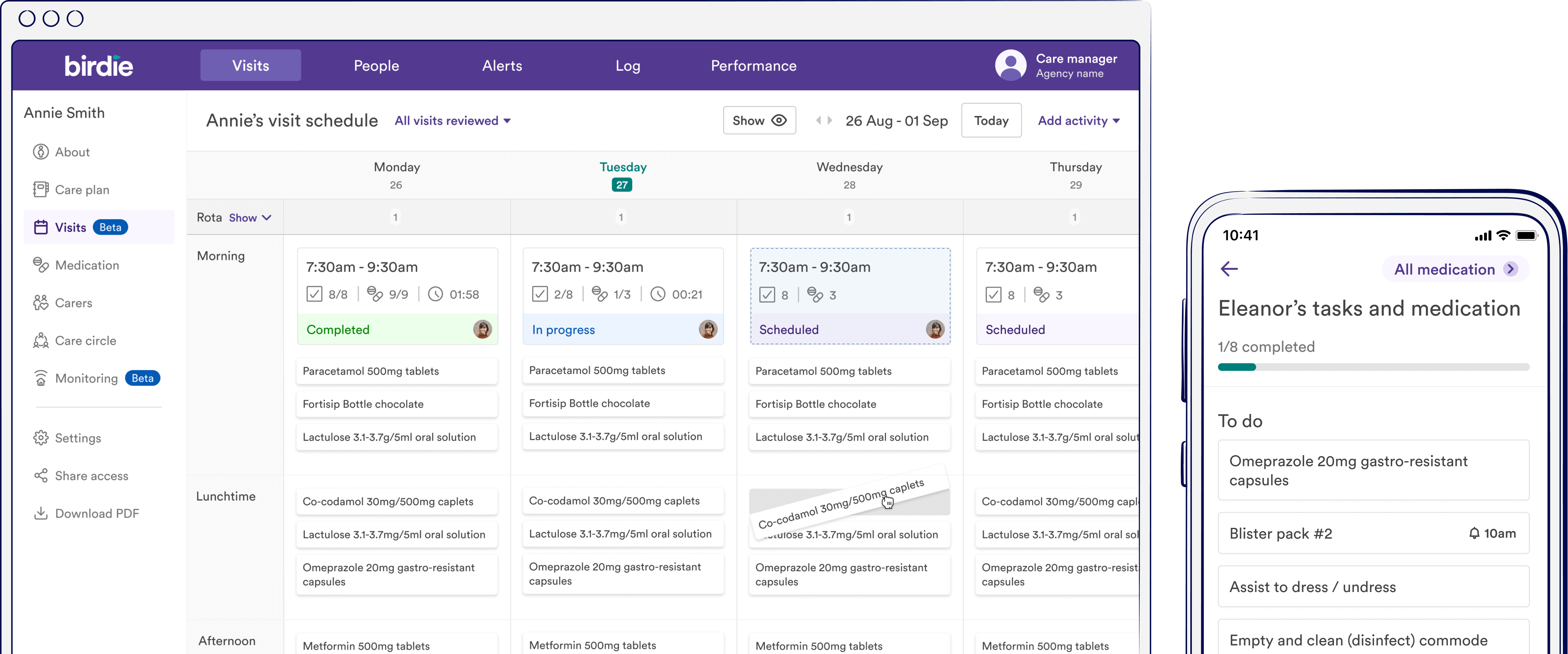Viewport: 1568px width, 654px height.
Task: Open Care plan via its notebook icon
Action: point(41,190)
